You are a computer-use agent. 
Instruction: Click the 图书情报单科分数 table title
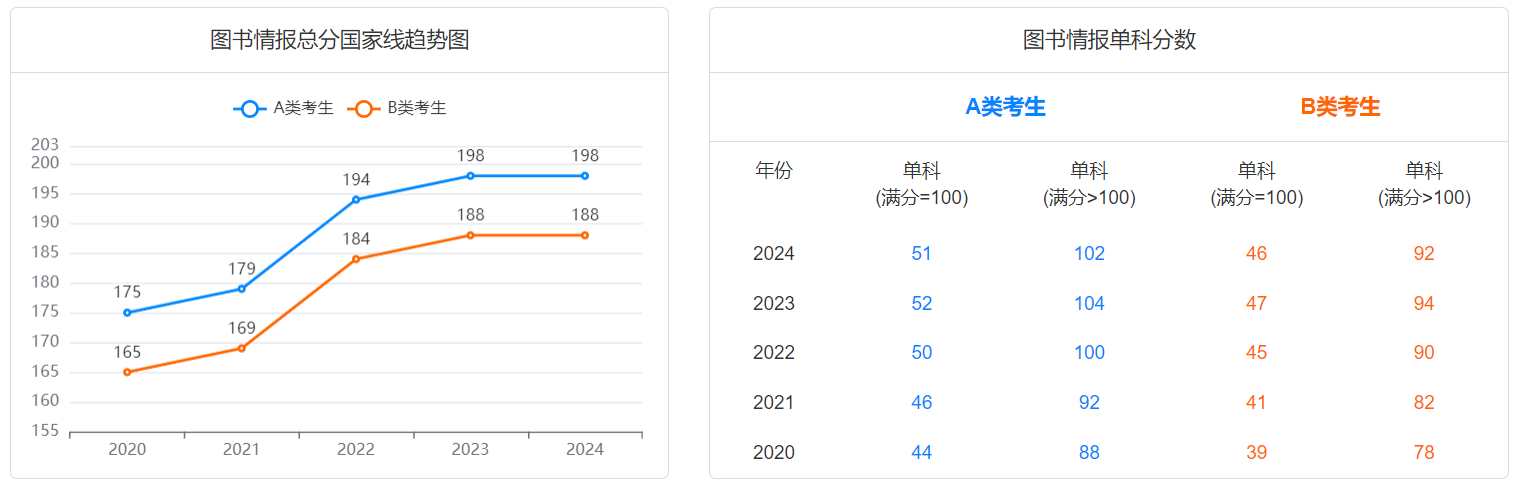coord(1109,40)
